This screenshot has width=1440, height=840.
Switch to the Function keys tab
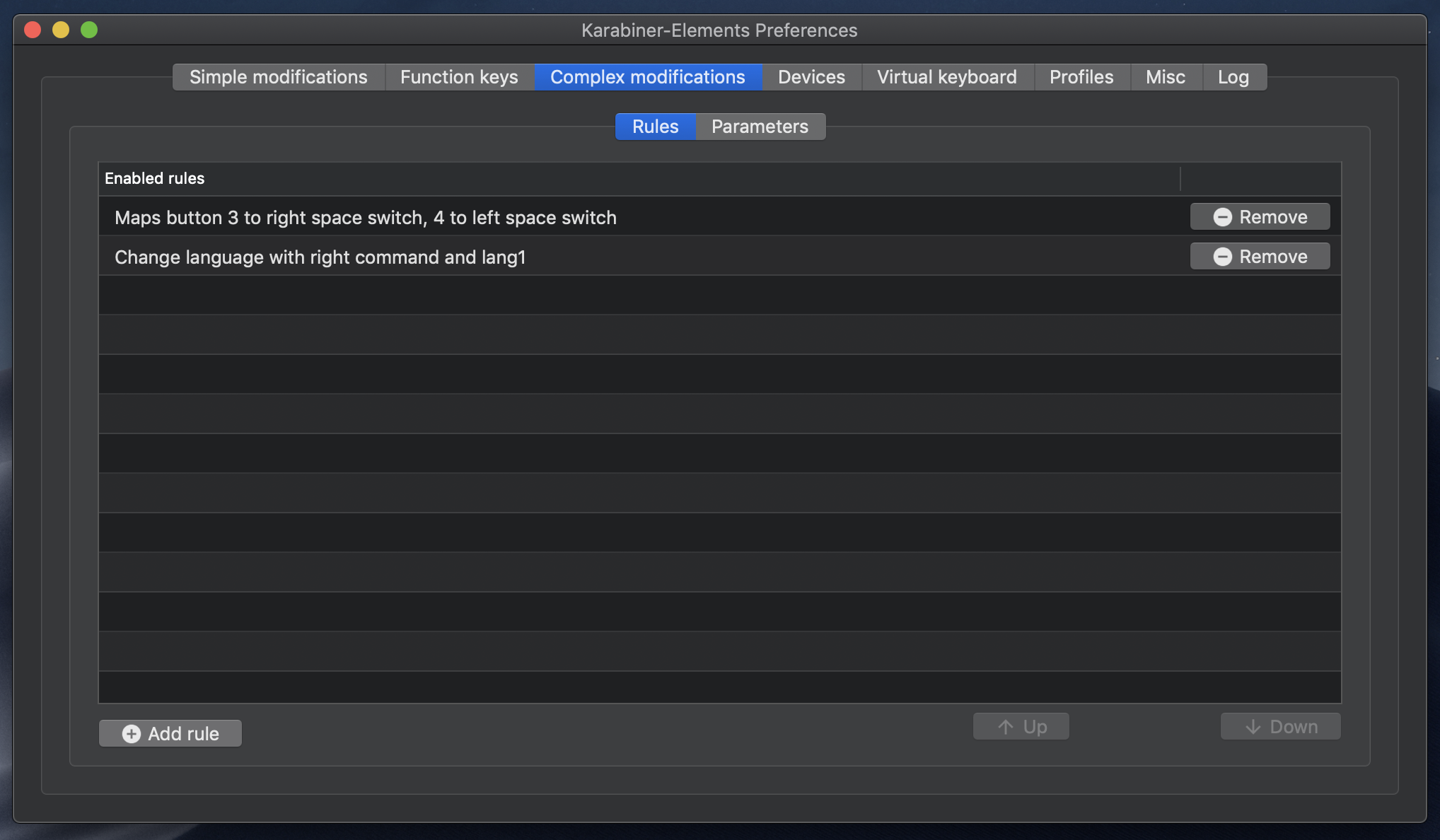pos(459,77)
